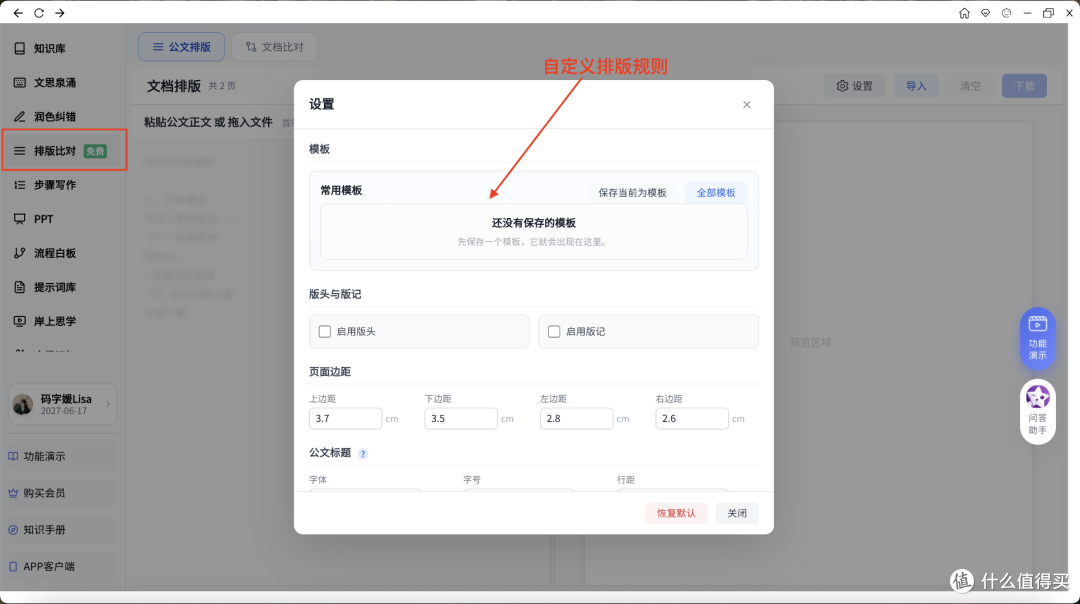Switch to the 公文排版 tab
Screen dimensions: 1080x604
(181, 47)
